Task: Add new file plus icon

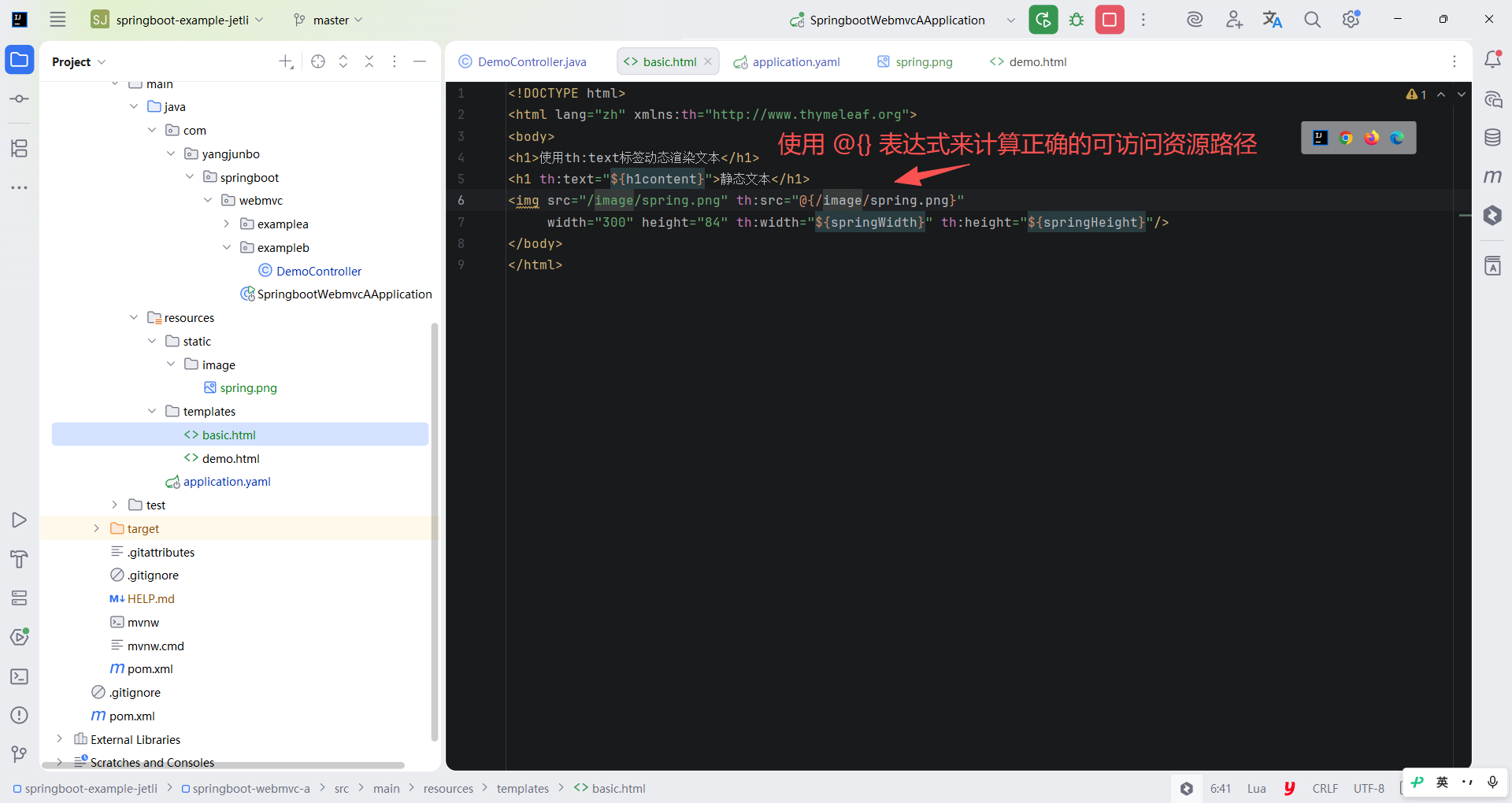Action: [x=286, y=61]
